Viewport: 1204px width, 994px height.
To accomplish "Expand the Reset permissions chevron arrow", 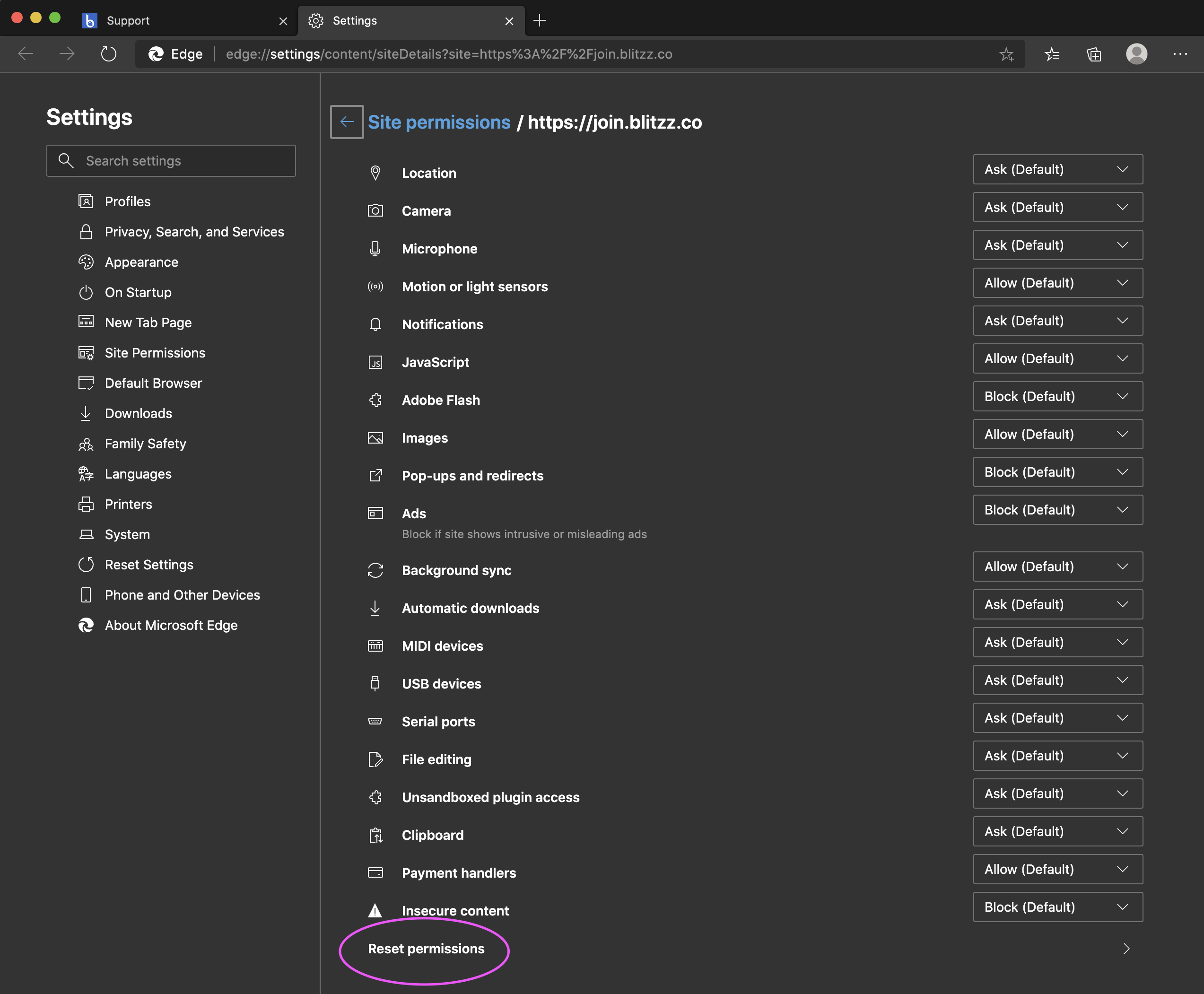I will pyautogui.click(x=1125, y=949).
